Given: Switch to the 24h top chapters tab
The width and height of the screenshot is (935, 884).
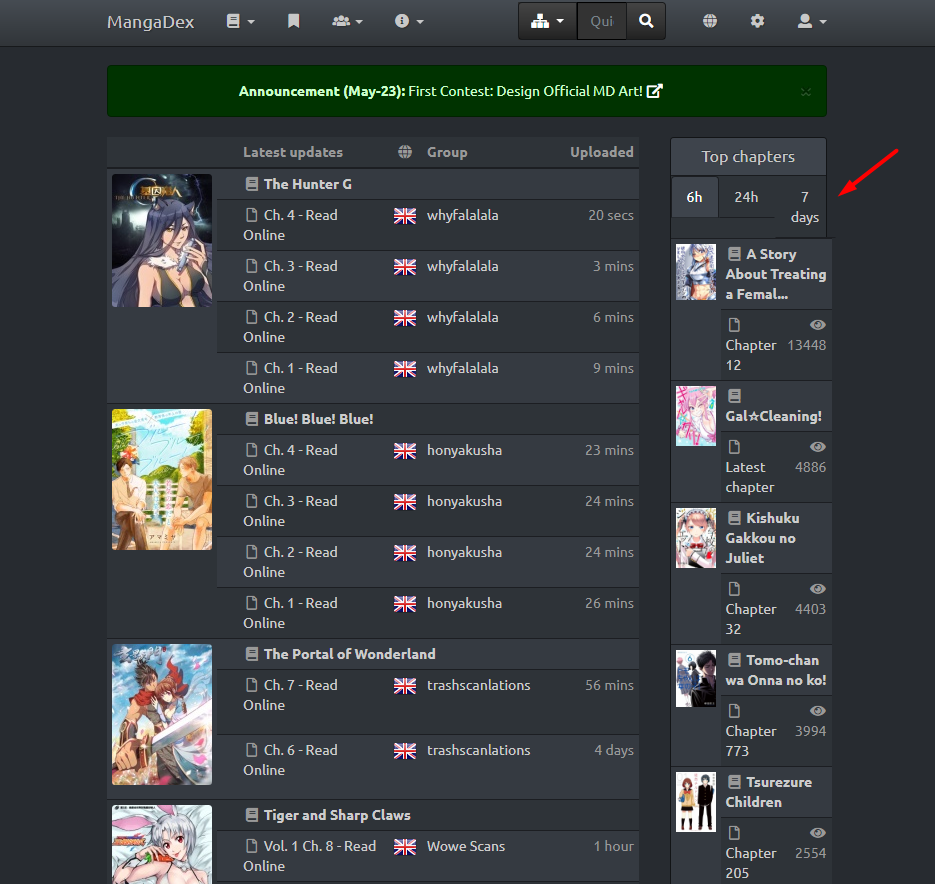Looking at the screenshot, I should (x=746, y=197).
